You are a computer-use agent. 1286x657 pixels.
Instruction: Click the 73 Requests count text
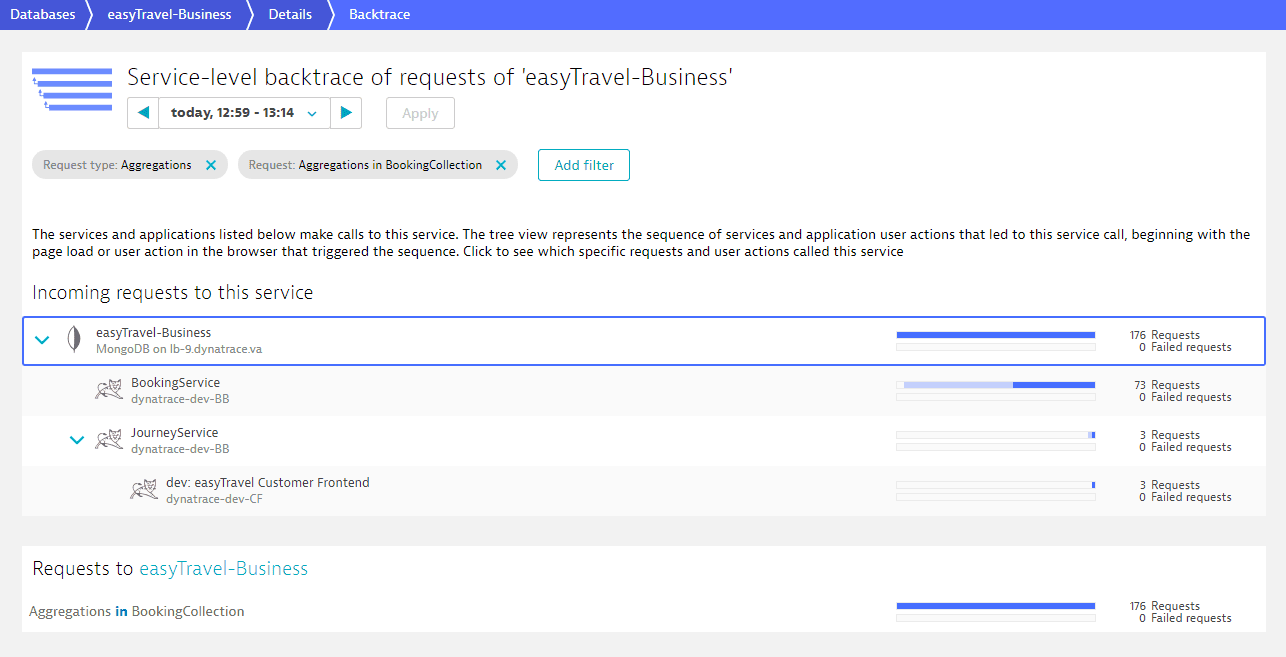[x=1167, y=385]
